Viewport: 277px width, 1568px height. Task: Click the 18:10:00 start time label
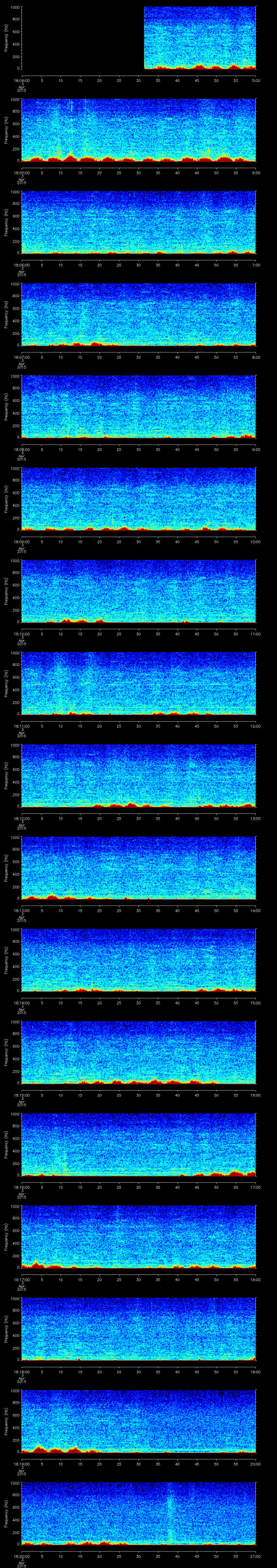pos(21,634)
